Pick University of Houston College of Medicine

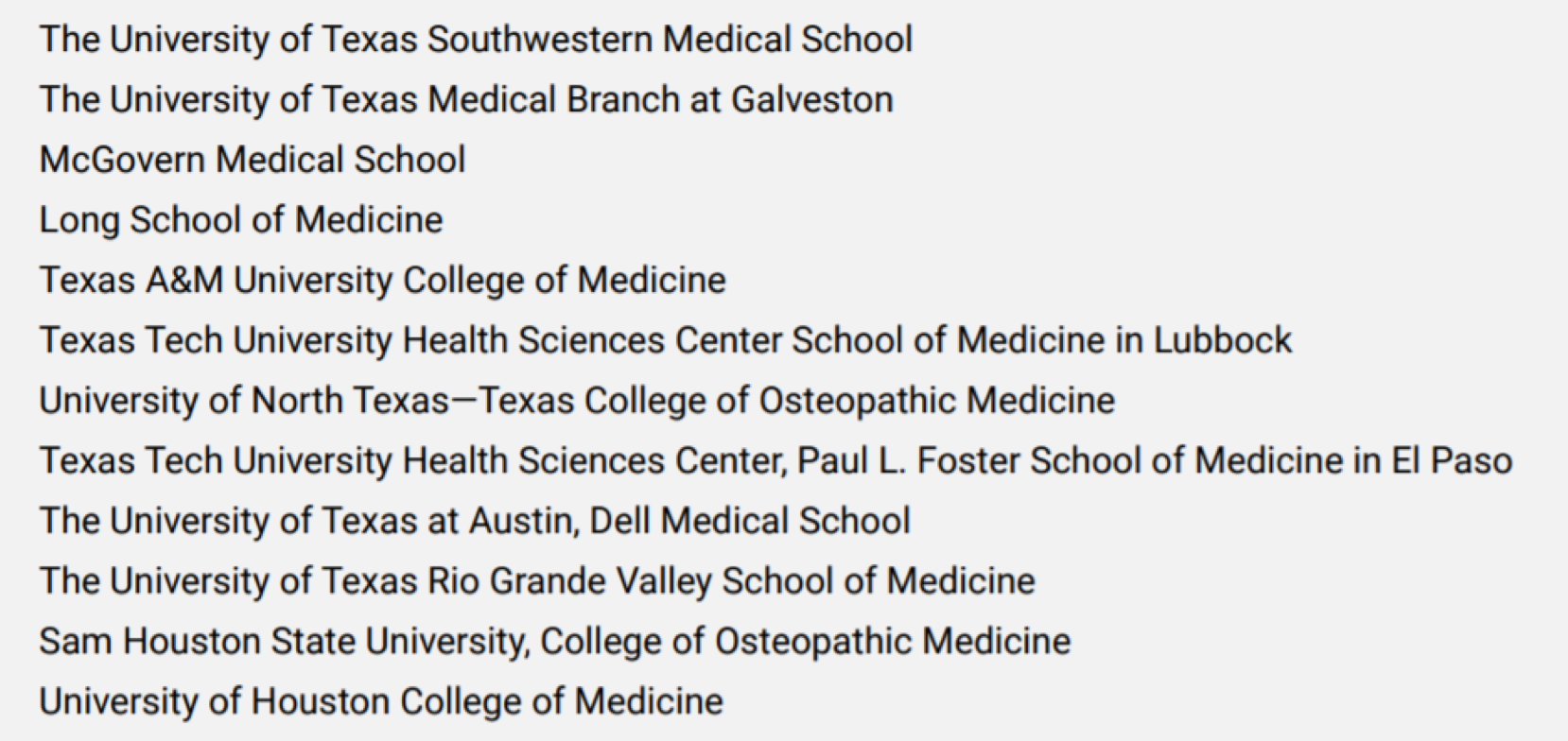[381, 701]
